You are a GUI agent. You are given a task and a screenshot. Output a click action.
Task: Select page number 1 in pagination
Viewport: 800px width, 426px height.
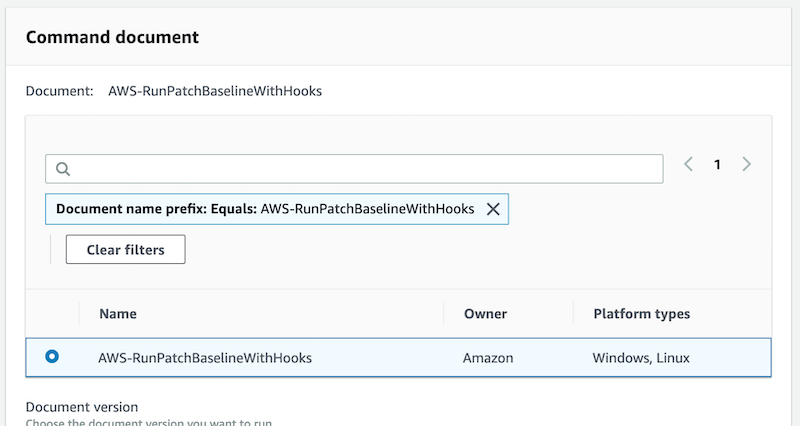(x=717, y=165)
